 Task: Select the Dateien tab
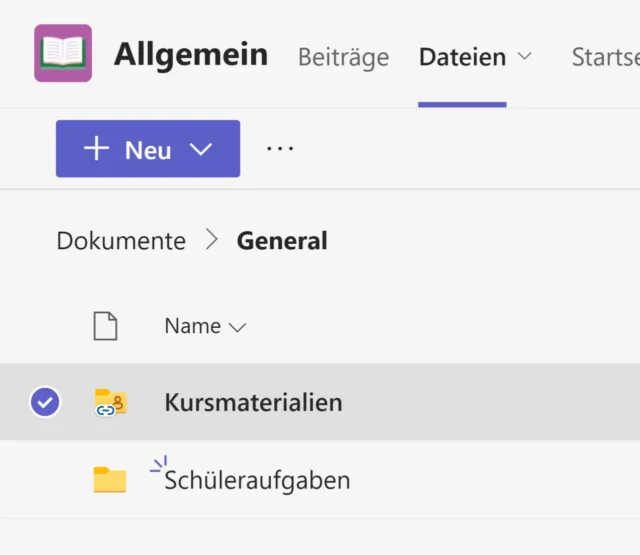click(x=462, y=57)
